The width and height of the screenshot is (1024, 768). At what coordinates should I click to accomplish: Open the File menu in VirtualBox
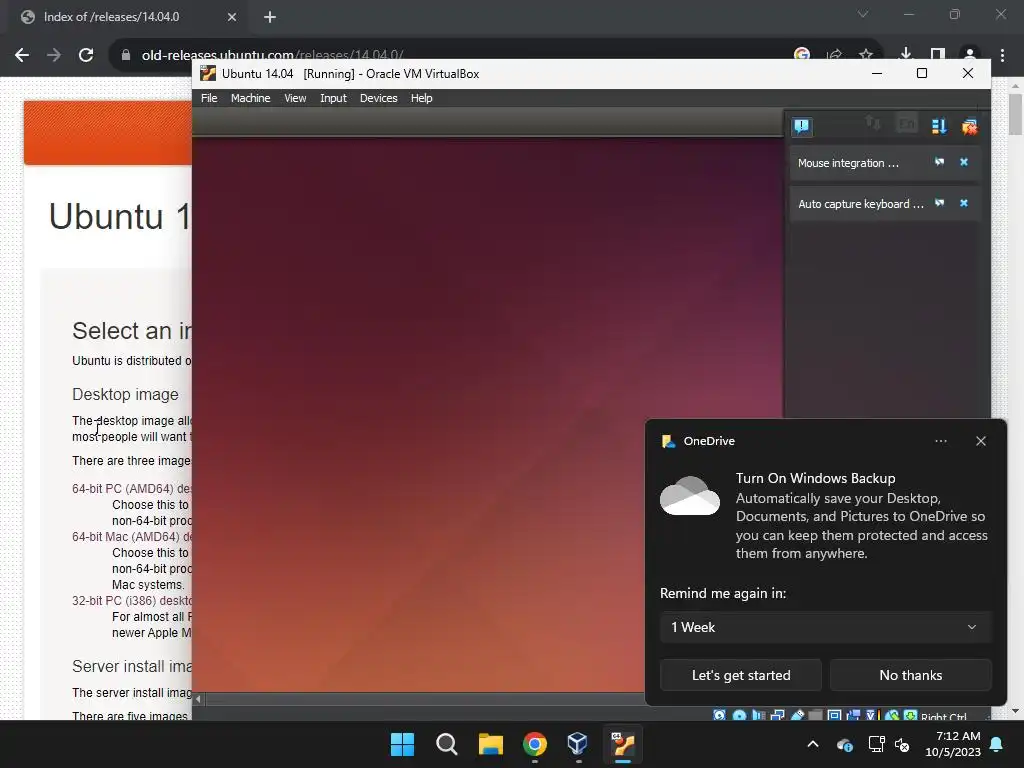click(209, 98)
